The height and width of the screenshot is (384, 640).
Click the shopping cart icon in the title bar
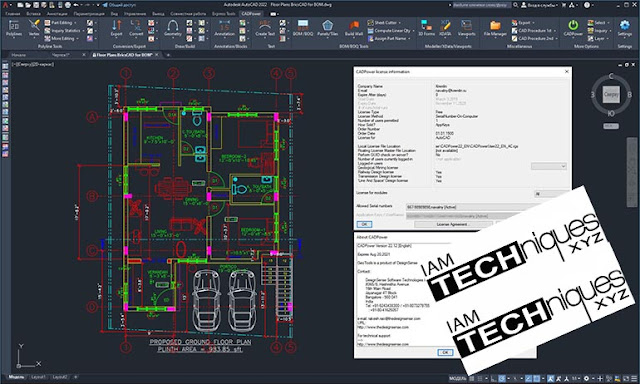tap(564, 5)
